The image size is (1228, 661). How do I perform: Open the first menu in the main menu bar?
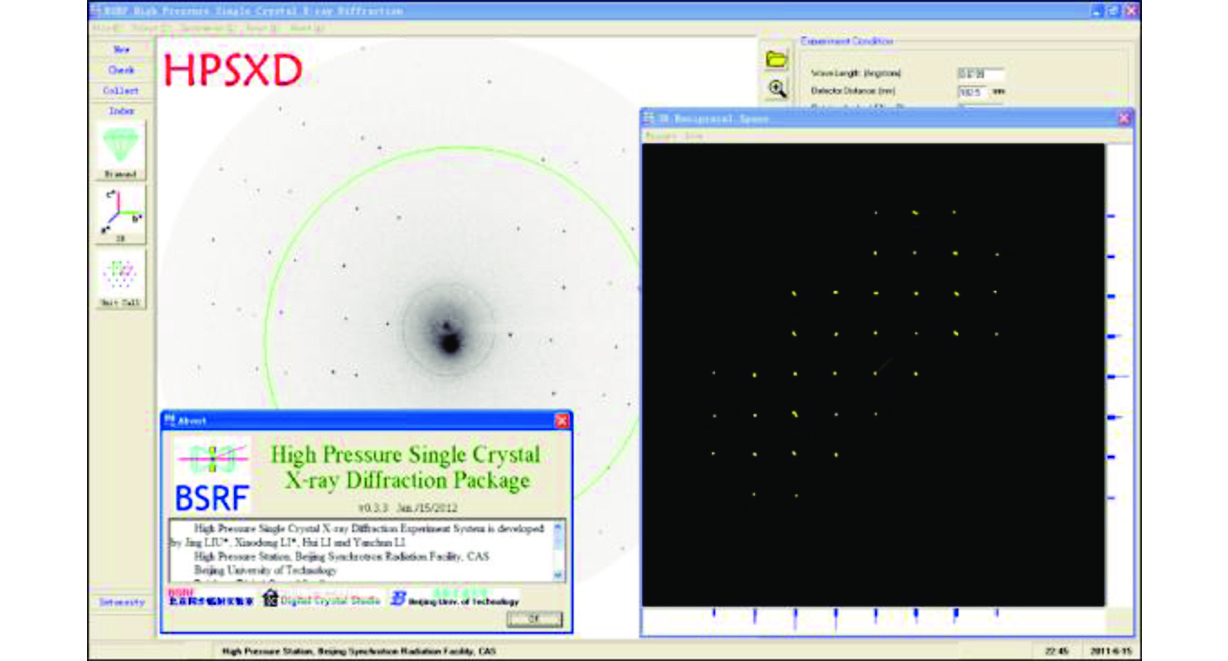(100, 29)
